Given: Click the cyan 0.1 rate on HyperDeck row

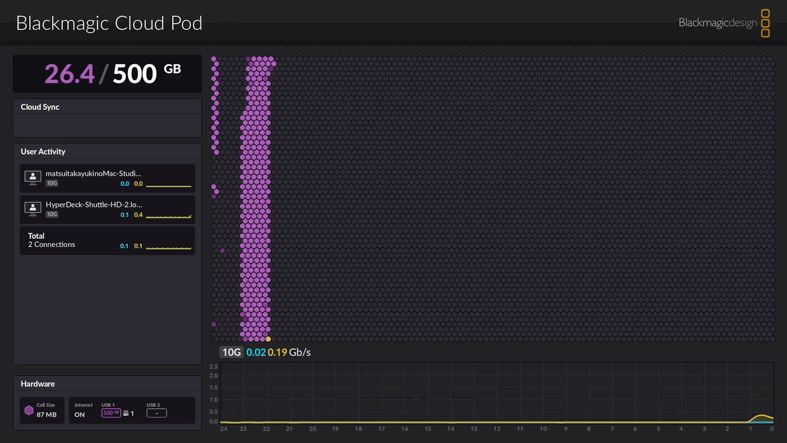Looking at the screenshot, I should [x=124, y=215].
